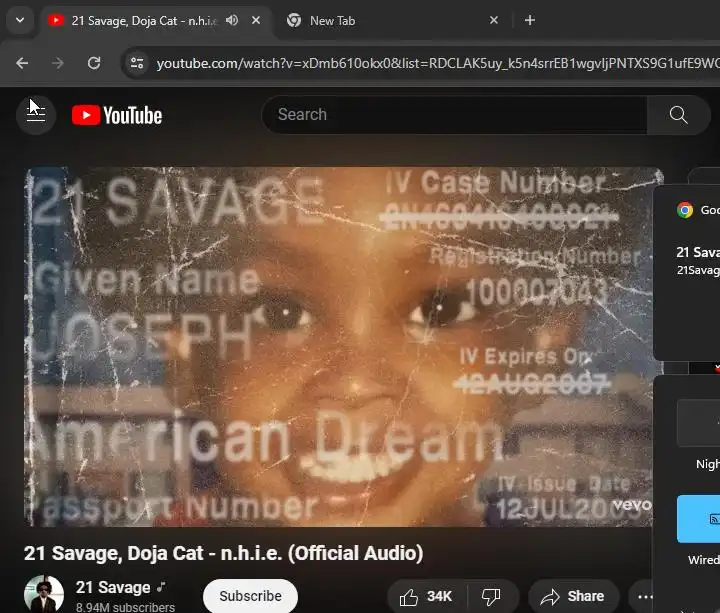Image resolution: width=720 pixels, height=613 pixels.
Task: Click the vevo watermark on video
Action: pos(632,505)
